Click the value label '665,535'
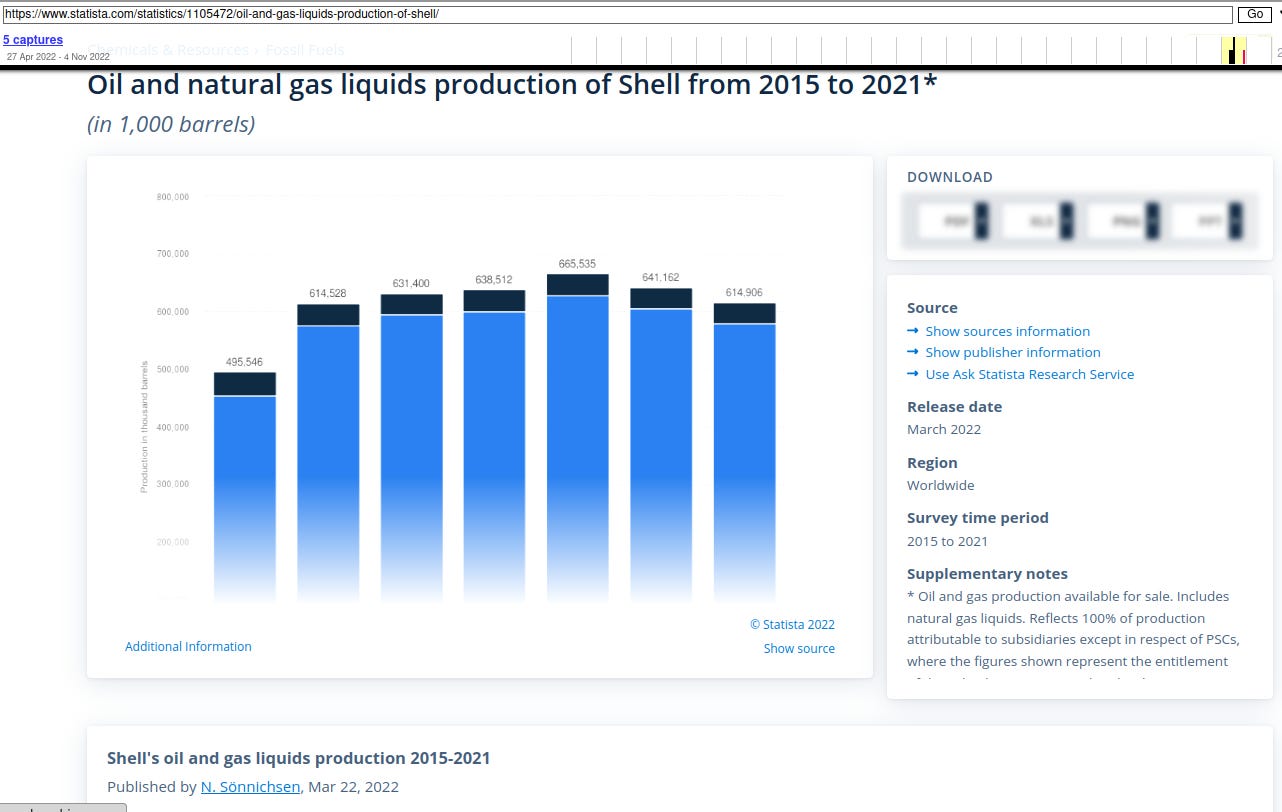 coord(577,264)
